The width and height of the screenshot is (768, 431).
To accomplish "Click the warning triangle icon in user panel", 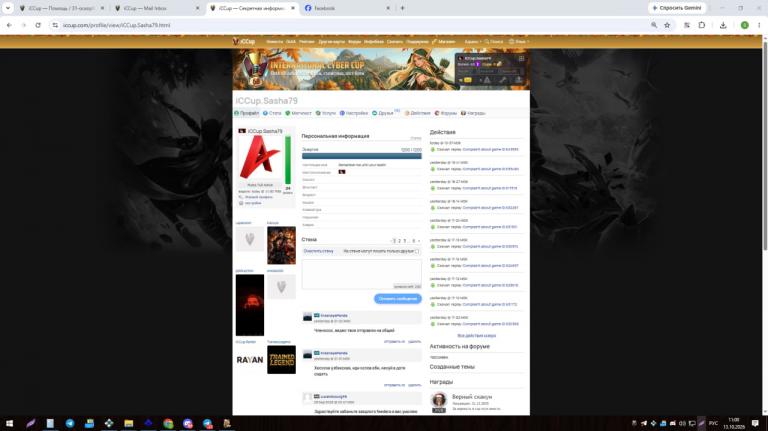I will tap(487, 80).
